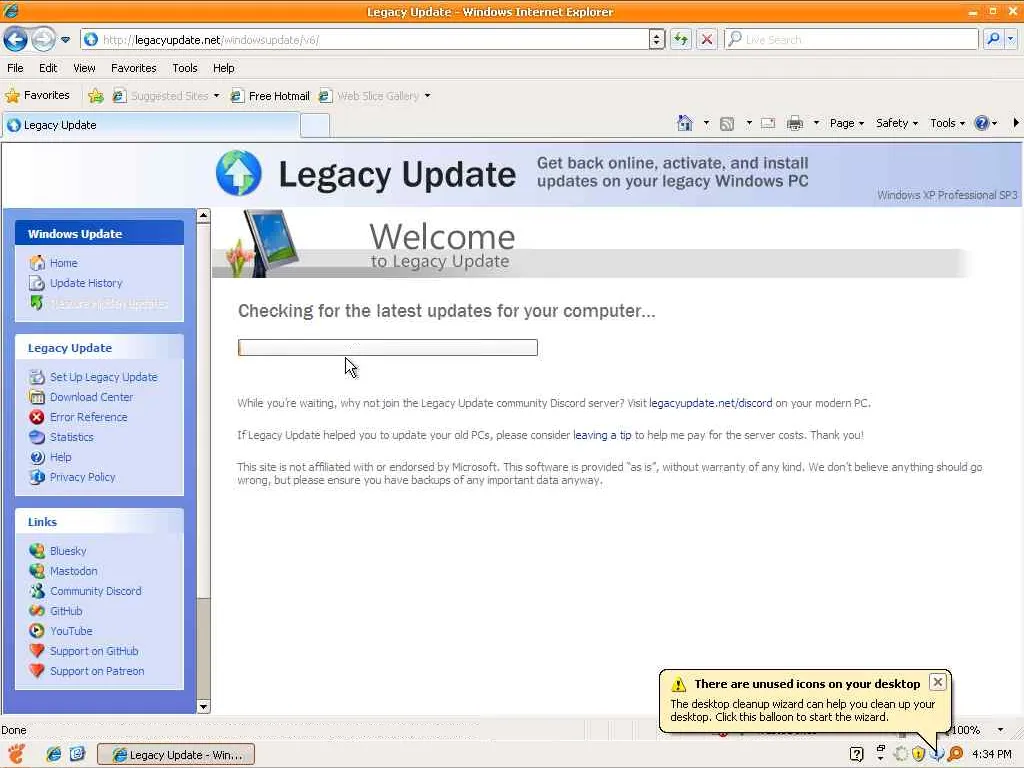Open the Favorites menu in menu bar
Image resolution: width=1024 pixels, height=768 pixels.
click(x=133, y=68)
